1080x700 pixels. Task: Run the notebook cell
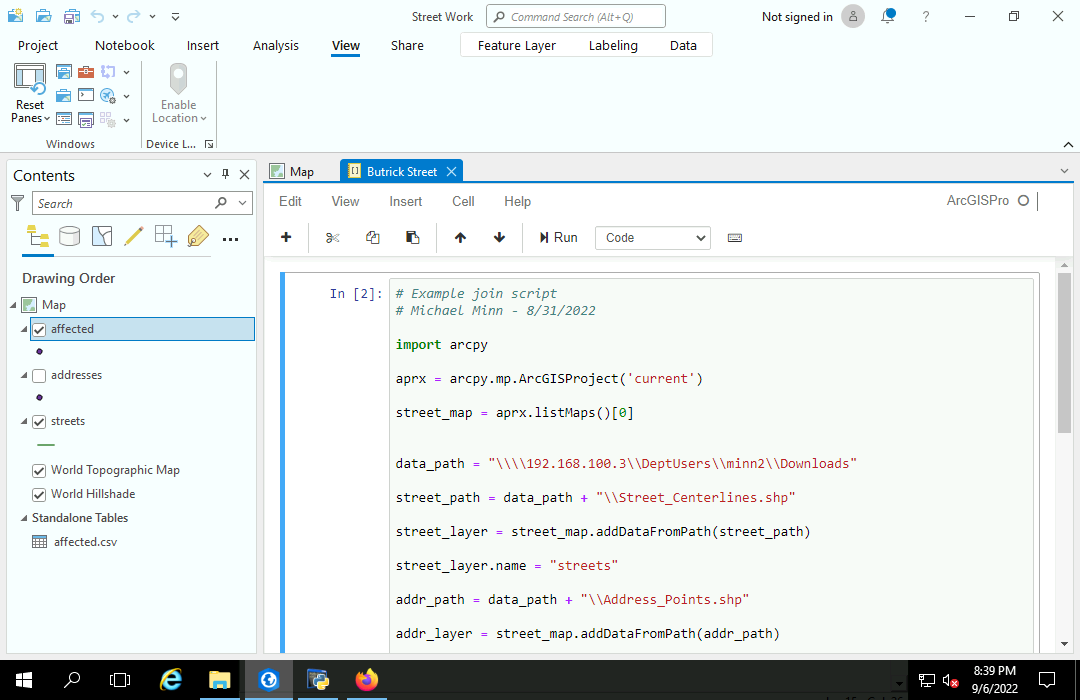(x=557, y=237)
